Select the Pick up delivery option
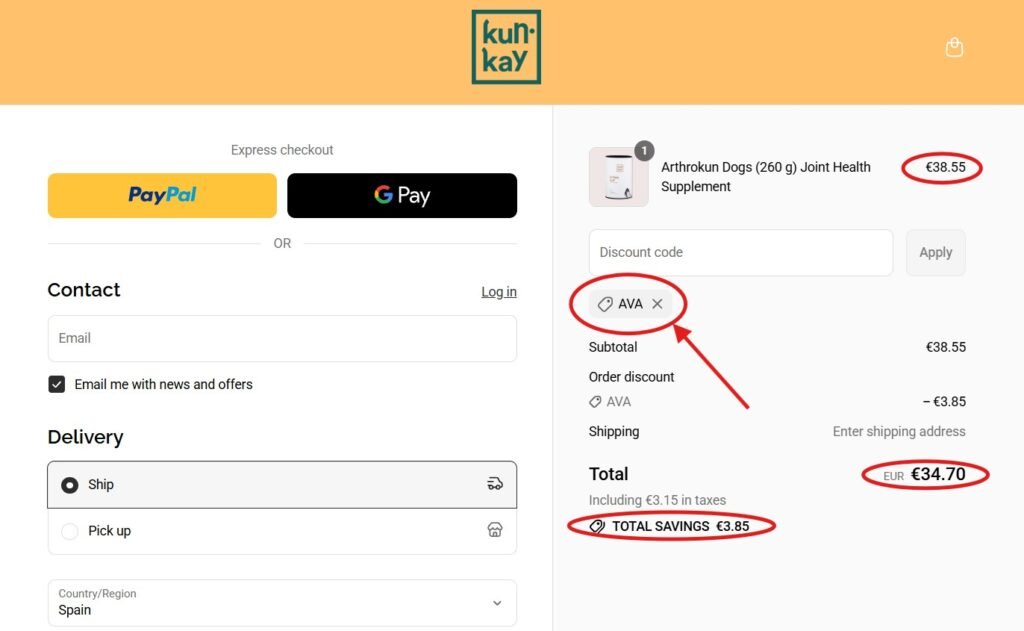 point(282,531)
